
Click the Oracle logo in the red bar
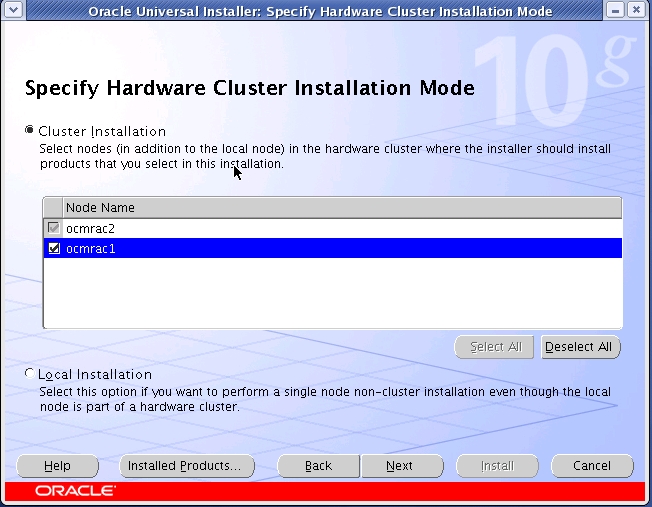pos(75,491)
